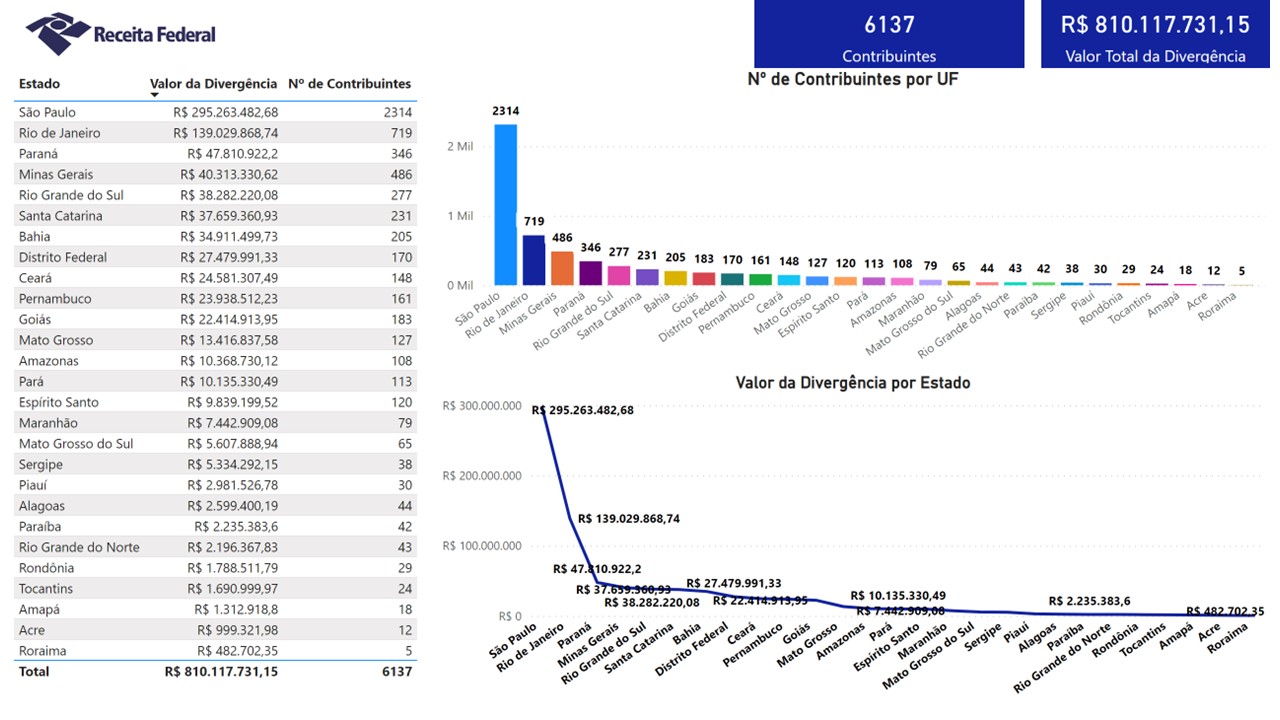
Task: Click the R$ 482.702,35 label on line chart
Action: (x=1225, y=611)
